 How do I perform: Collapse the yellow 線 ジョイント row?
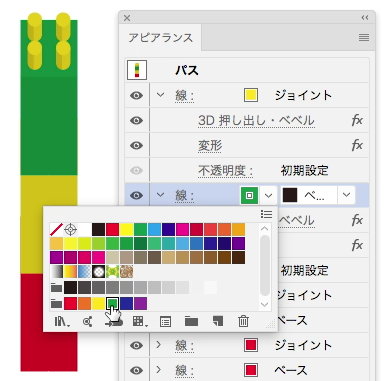[x=160, y=95]
